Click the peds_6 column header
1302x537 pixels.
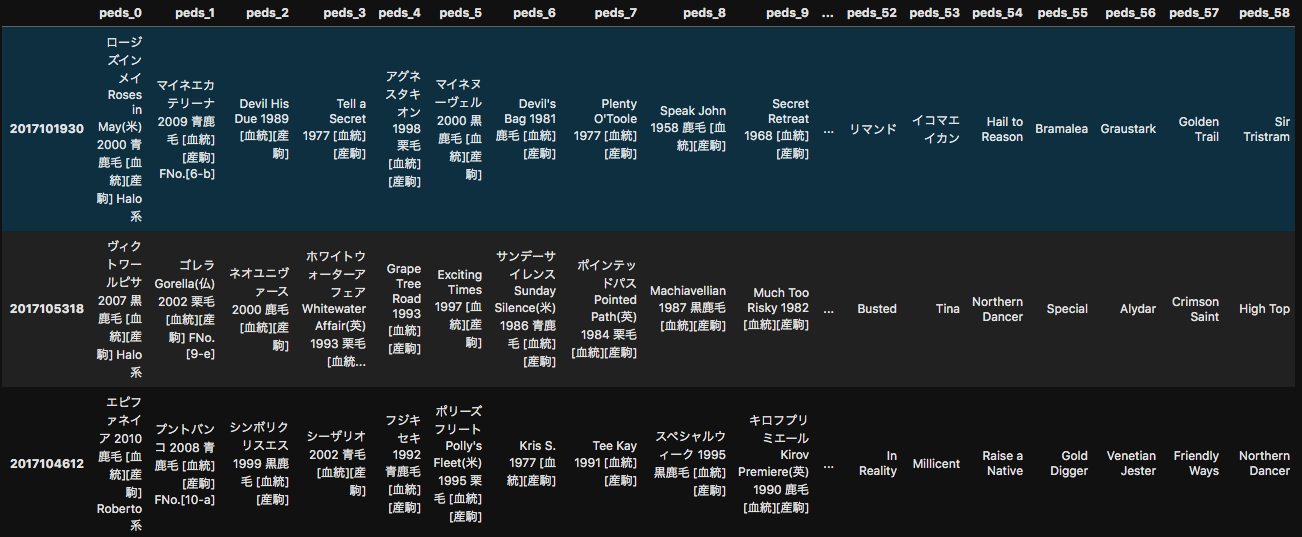(x=534, y=13)
